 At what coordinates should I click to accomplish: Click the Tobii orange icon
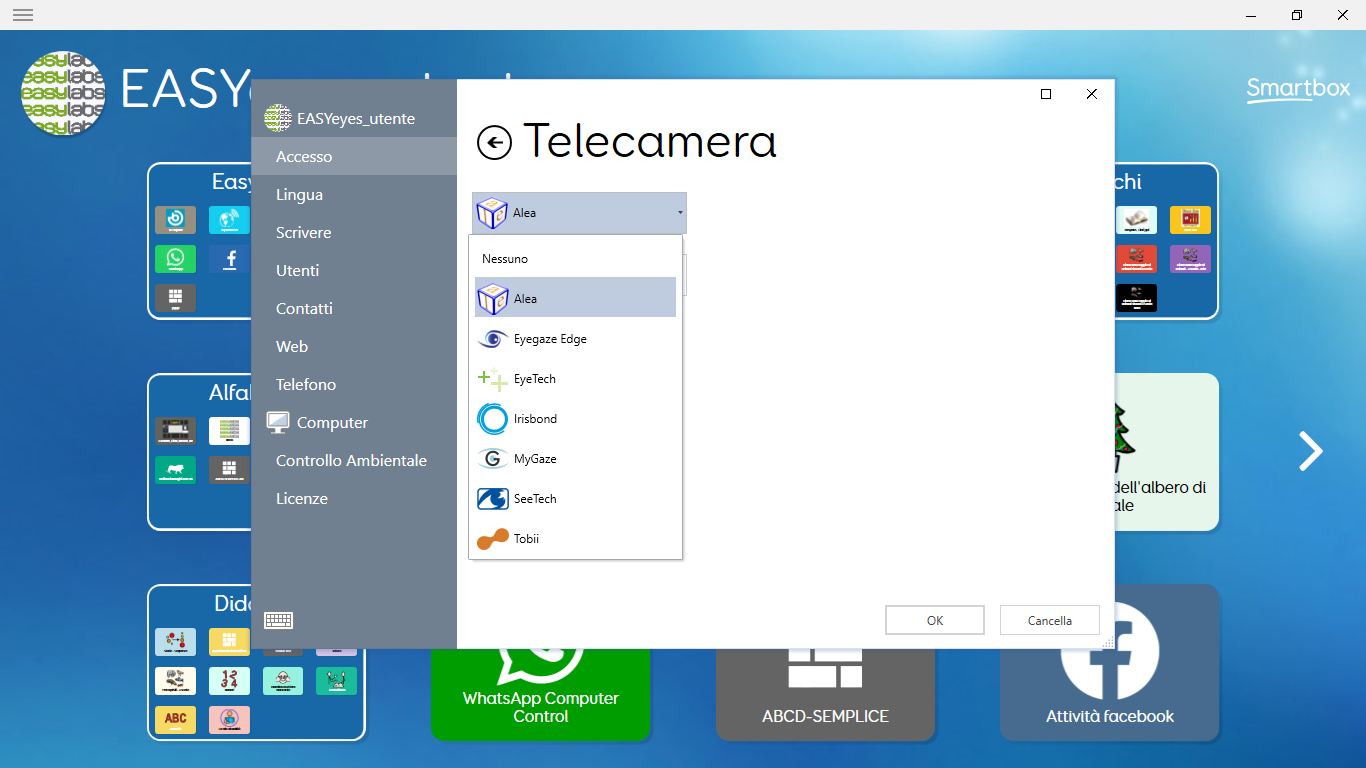click(x=493, y=539)
